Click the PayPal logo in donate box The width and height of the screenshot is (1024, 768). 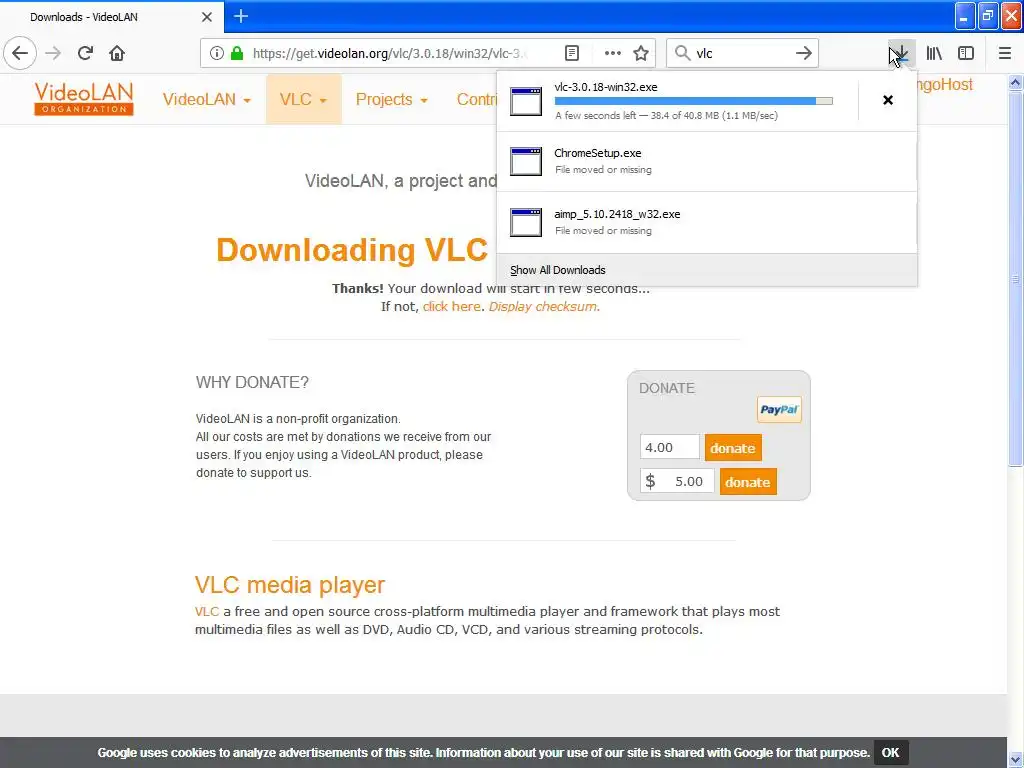point(779,409)
